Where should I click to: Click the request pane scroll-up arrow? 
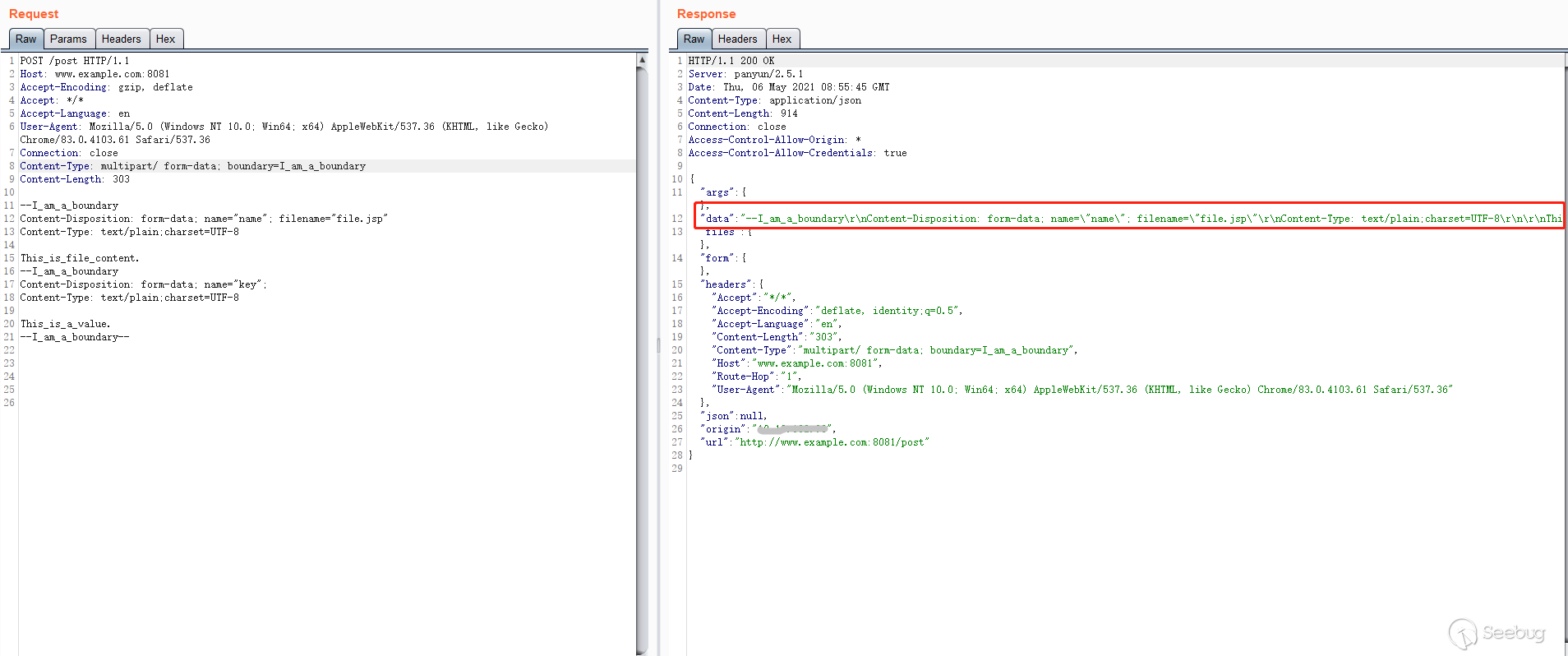coord(642,60)
